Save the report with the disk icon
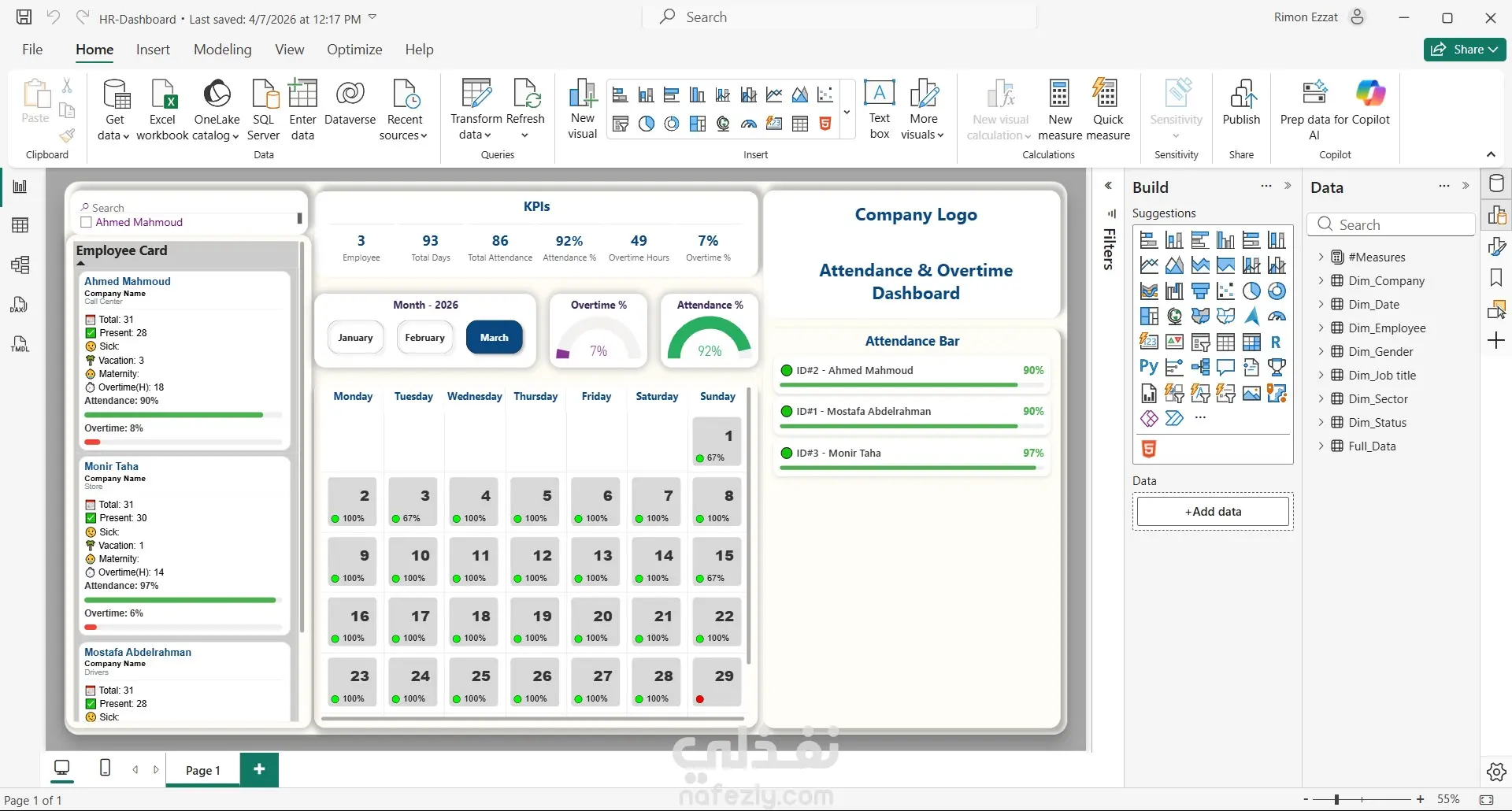Image resolution: width=1512 pixels, height=811 pixels. 24,17
